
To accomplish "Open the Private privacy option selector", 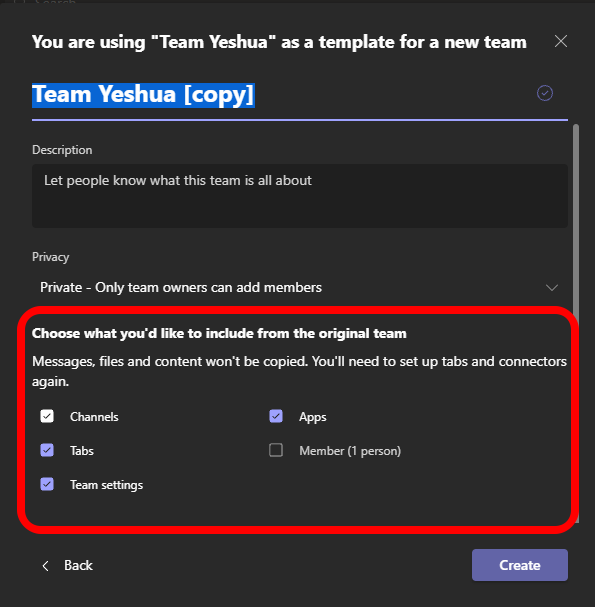I will [x=300, y=288].
